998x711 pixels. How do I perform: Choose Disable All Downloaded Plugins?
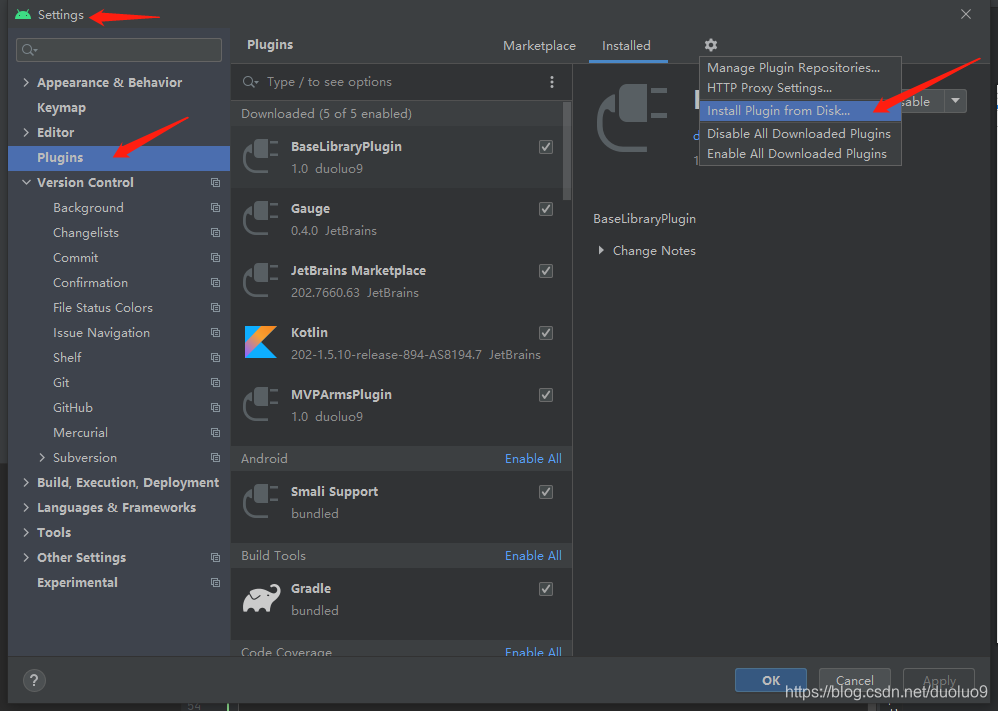coord(800,134)
